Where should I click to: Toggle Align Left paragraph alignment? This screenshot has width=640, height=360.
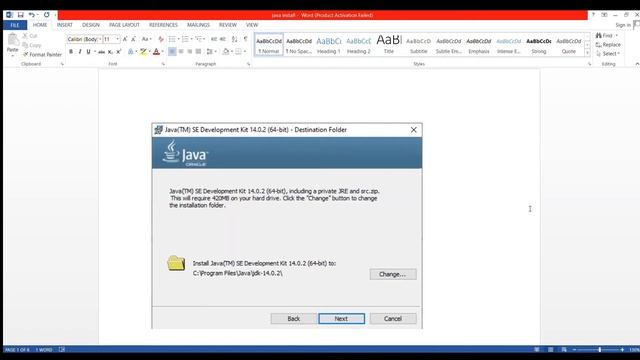pyautogui.click(x=172, y=51)
